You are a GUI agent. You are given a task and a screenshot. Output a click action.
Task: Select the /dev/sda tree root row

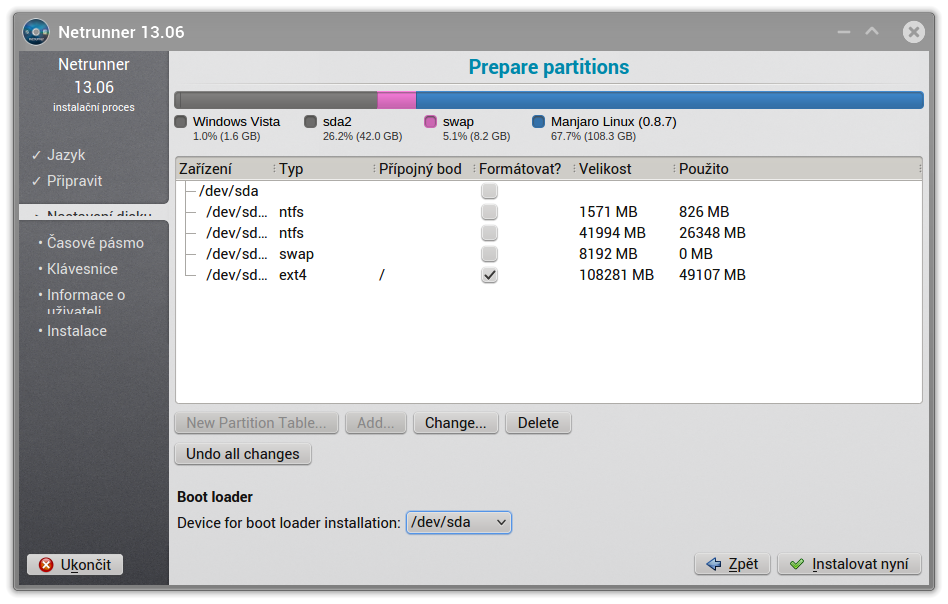point(548,191)
